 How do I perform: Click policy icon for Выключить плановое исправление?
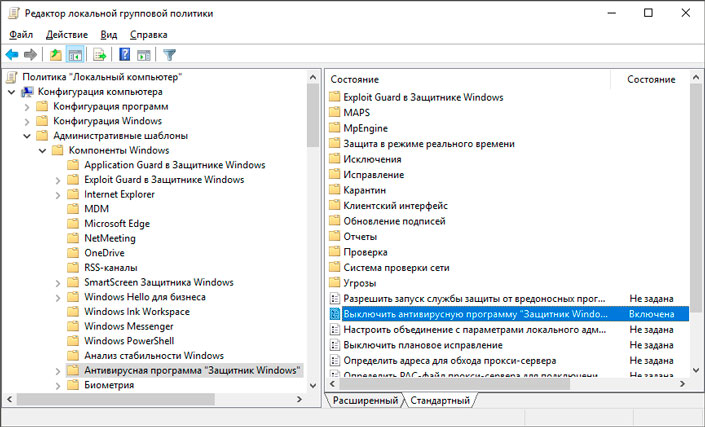(x=335, y=345)
